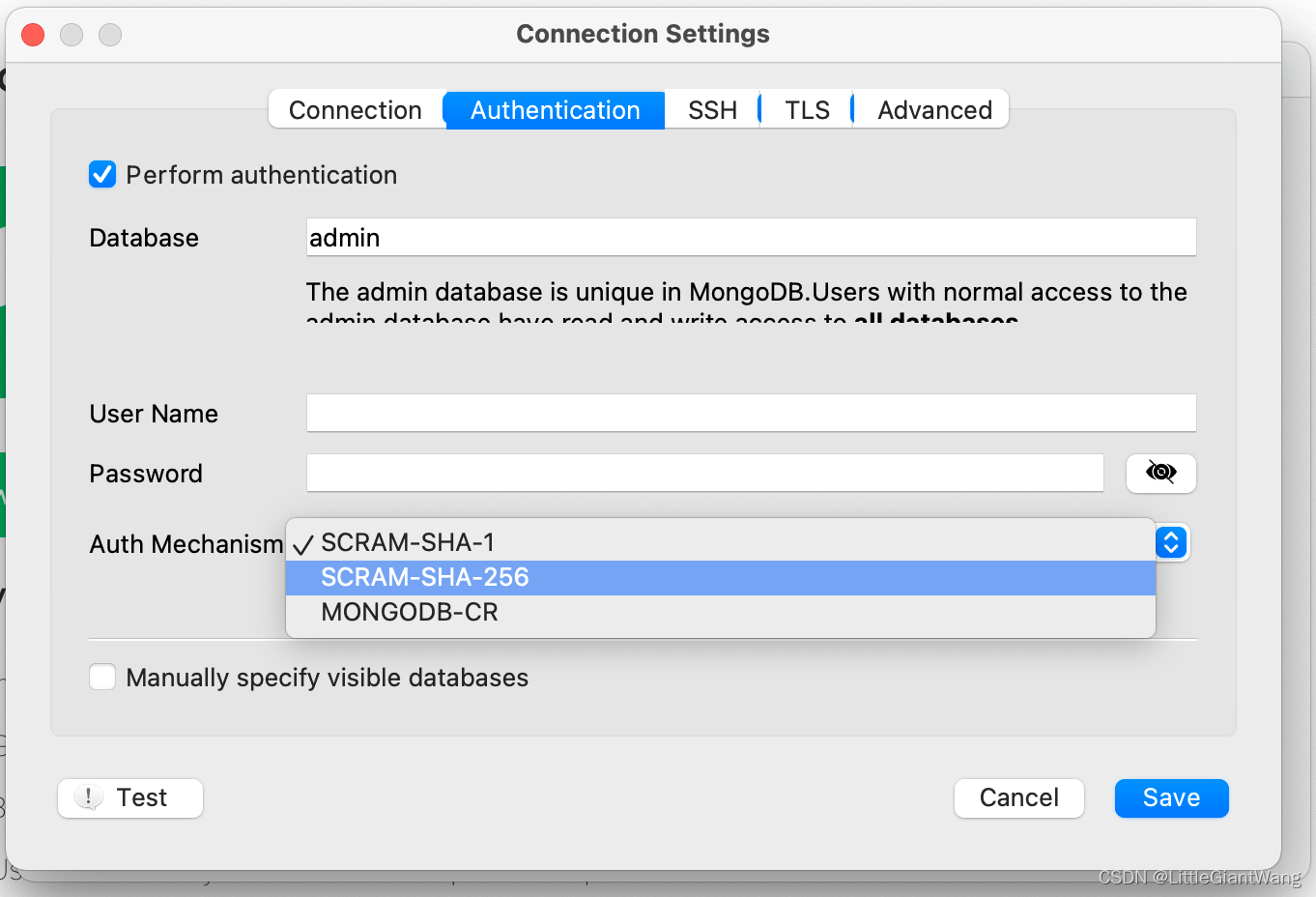Open the SSH tab

712,110
